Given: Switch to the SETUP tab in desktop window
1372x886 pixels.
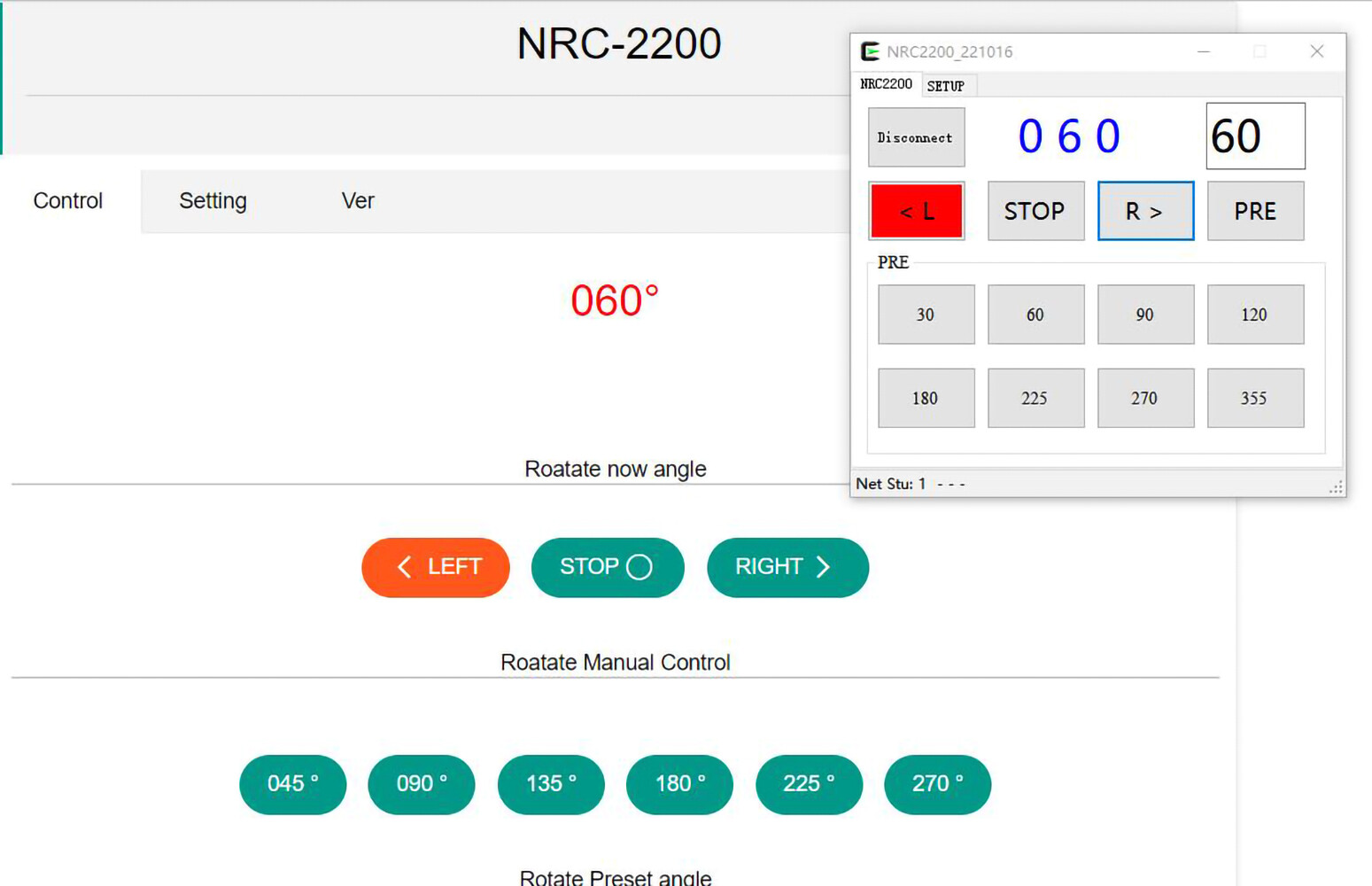Looking at the screenshot, I should click(946, 85).
